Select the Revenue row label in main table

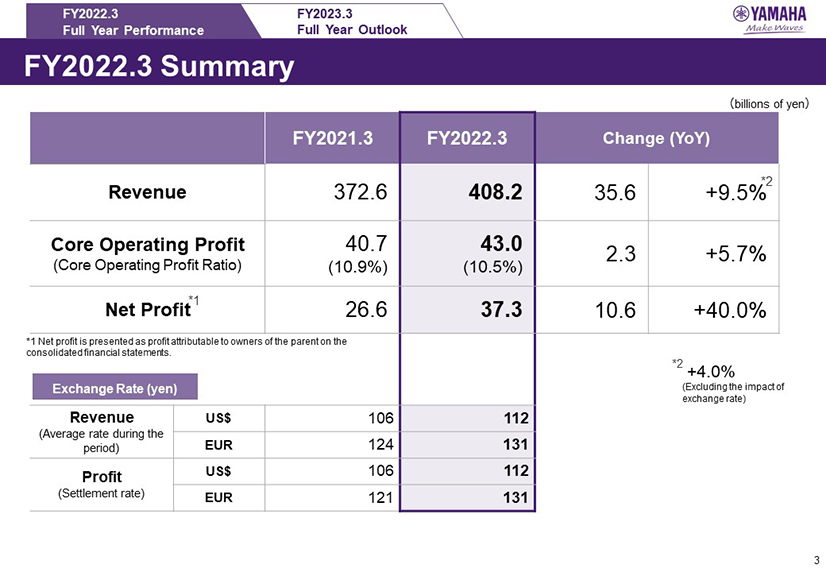pyautogui.click(x=147, y=194)
